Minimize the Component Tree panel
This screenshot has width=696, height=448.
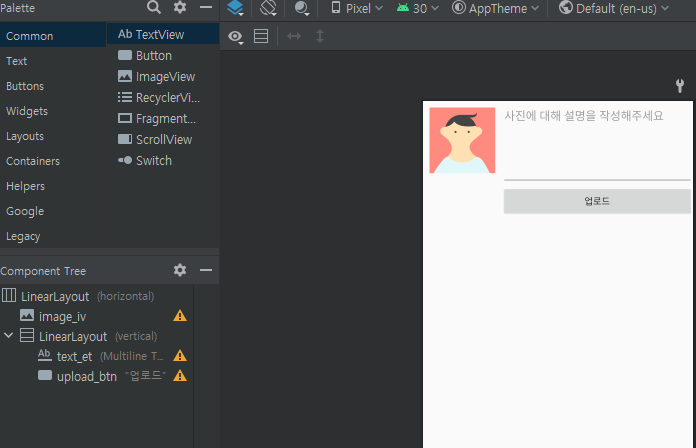206,270
